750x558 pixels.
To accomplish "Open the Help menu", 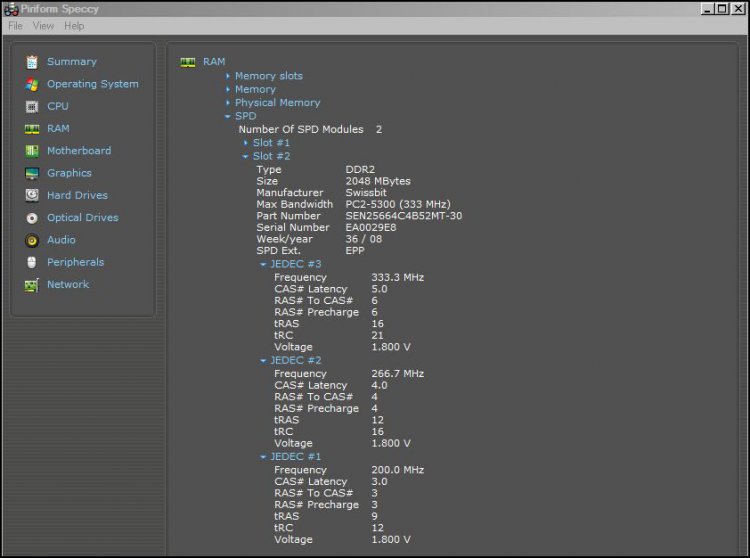I will 74,26.
